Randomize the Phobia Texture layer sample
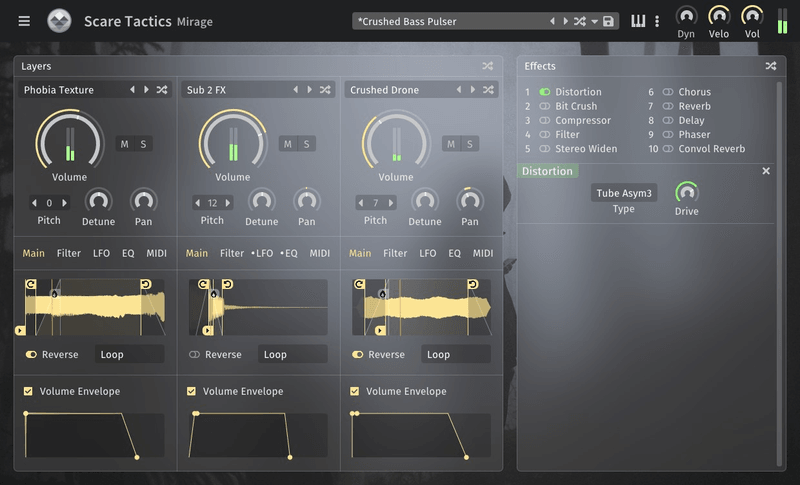800x485 pixels. [162, 90]
